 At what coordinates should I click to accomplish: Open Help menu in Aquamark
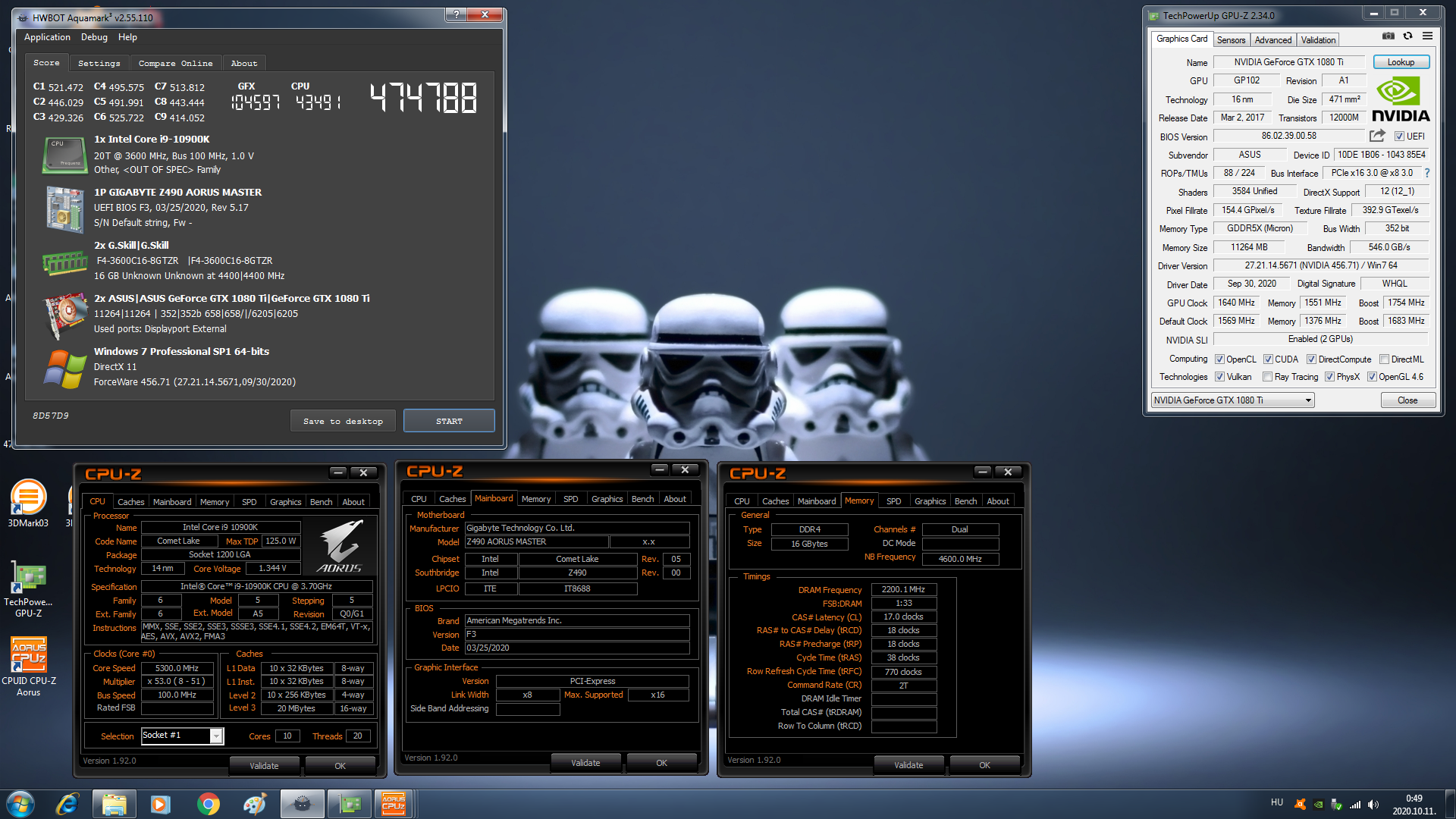(x=127, y=37)
